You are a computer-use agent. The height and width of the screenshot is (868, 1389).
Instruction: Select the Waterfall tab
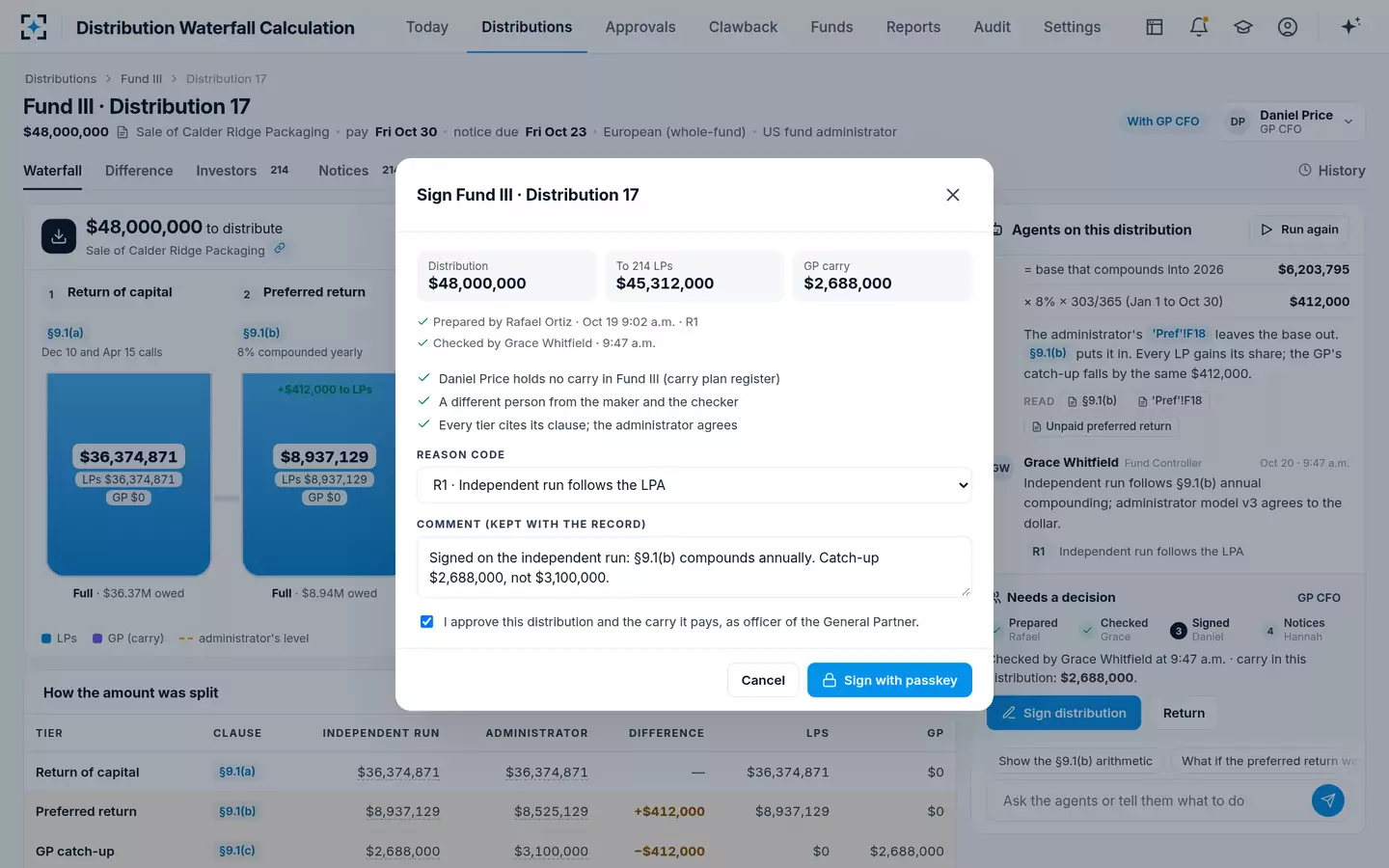[52, 171]
